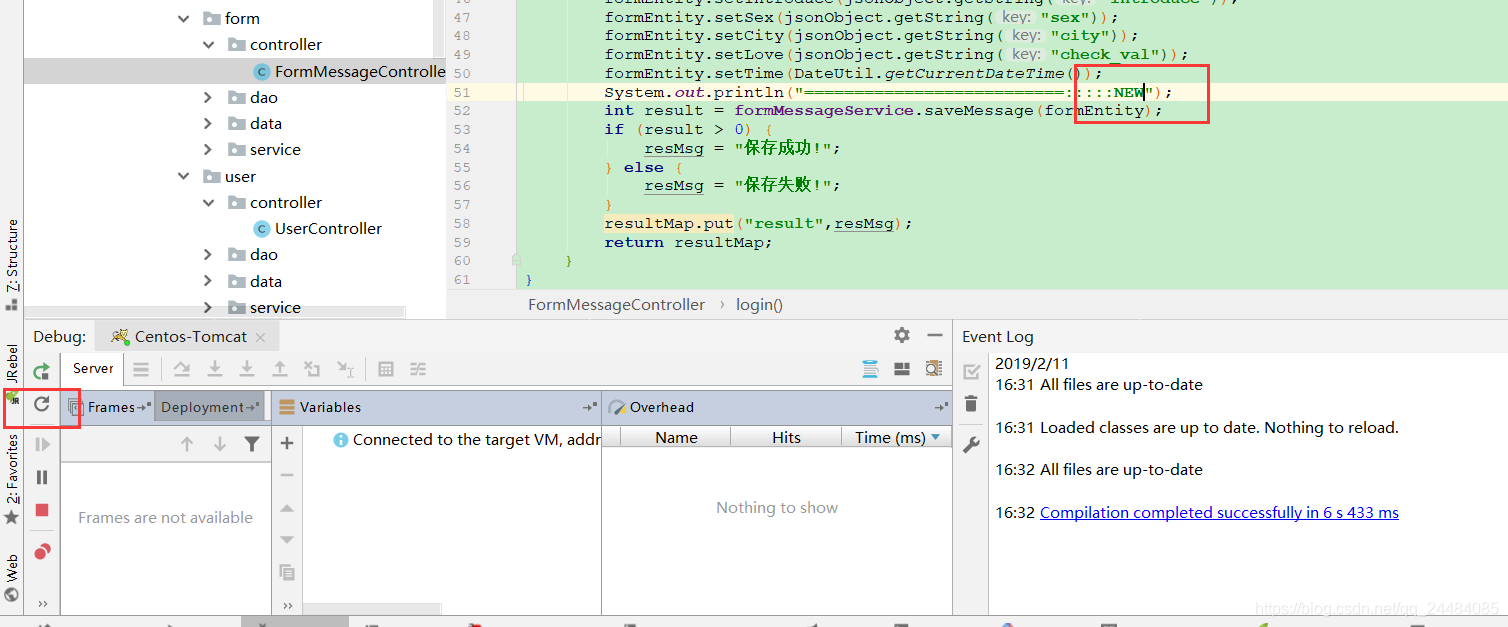Collapse the form package folder
This screenshot has width=1508, height=627.
point(183,18)
